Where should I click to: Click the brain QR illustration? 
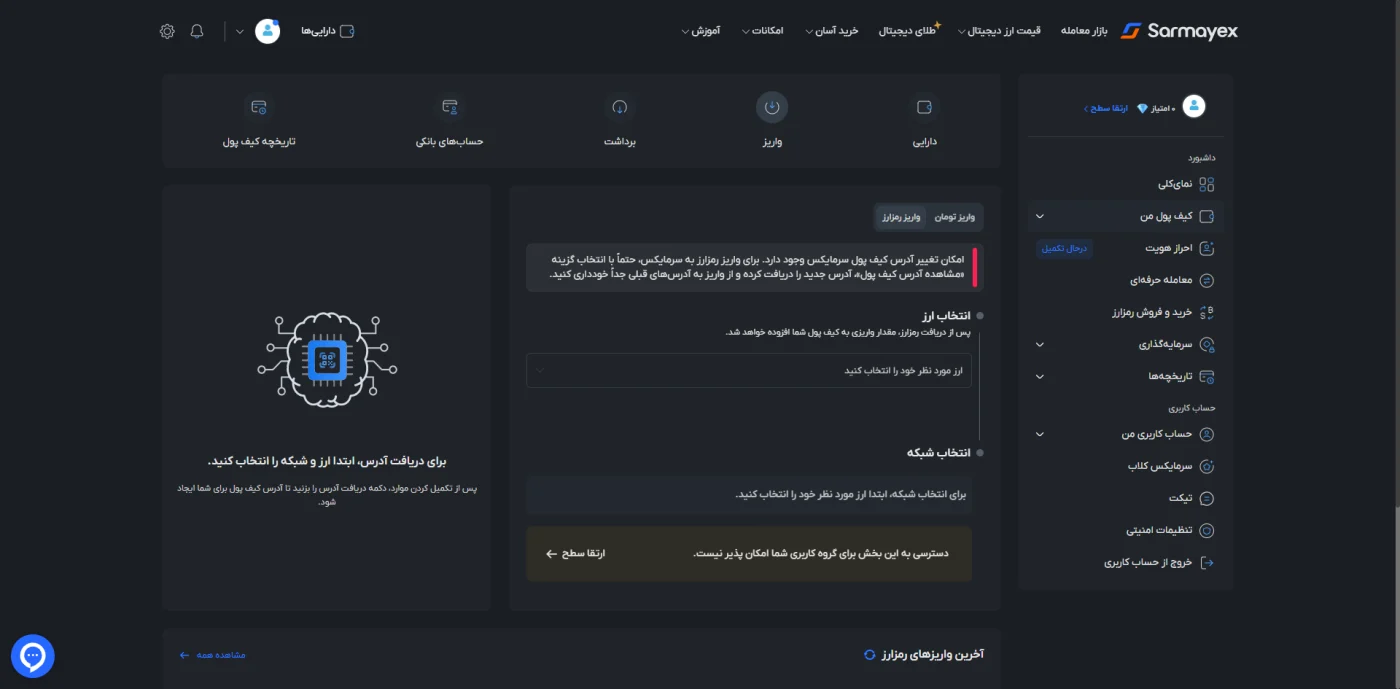[327, 360]
